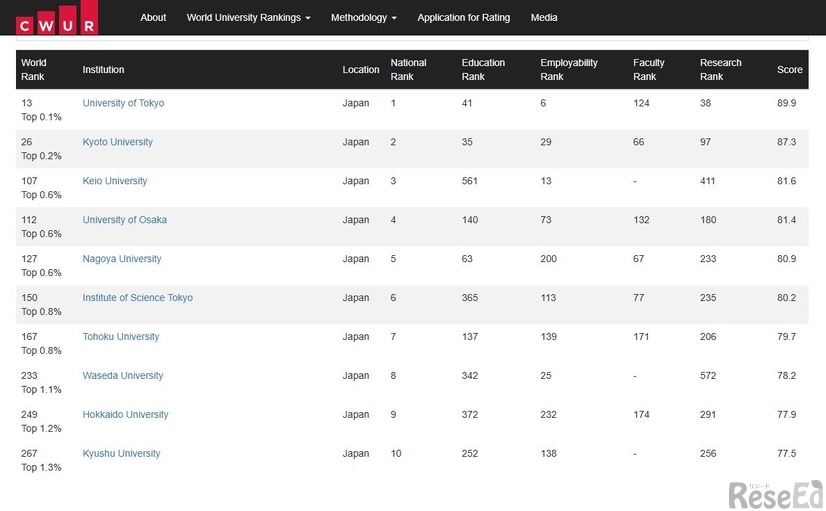Click the Location column header

tap(361, 70)
